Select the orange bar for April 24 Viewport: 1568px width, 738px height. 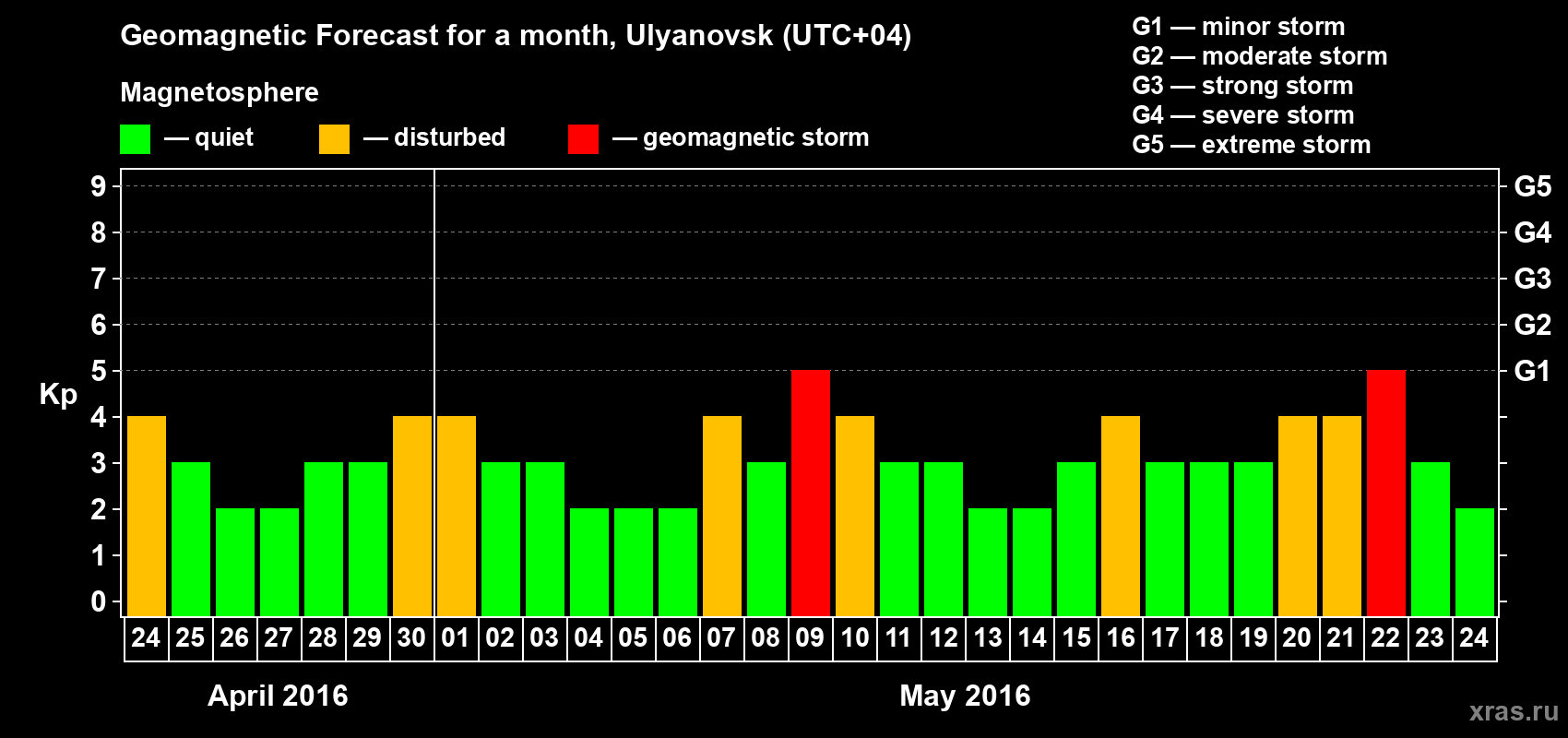point(147,516)
